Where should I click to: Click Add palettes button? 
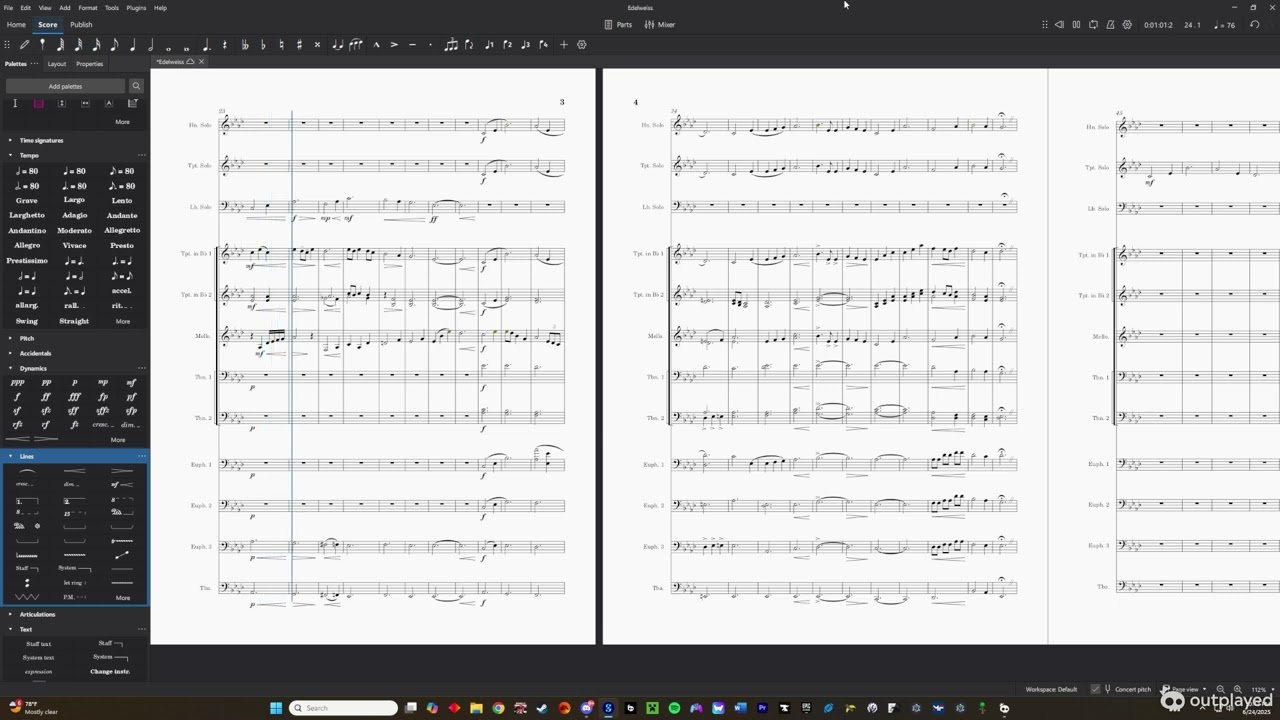point(65,86)
